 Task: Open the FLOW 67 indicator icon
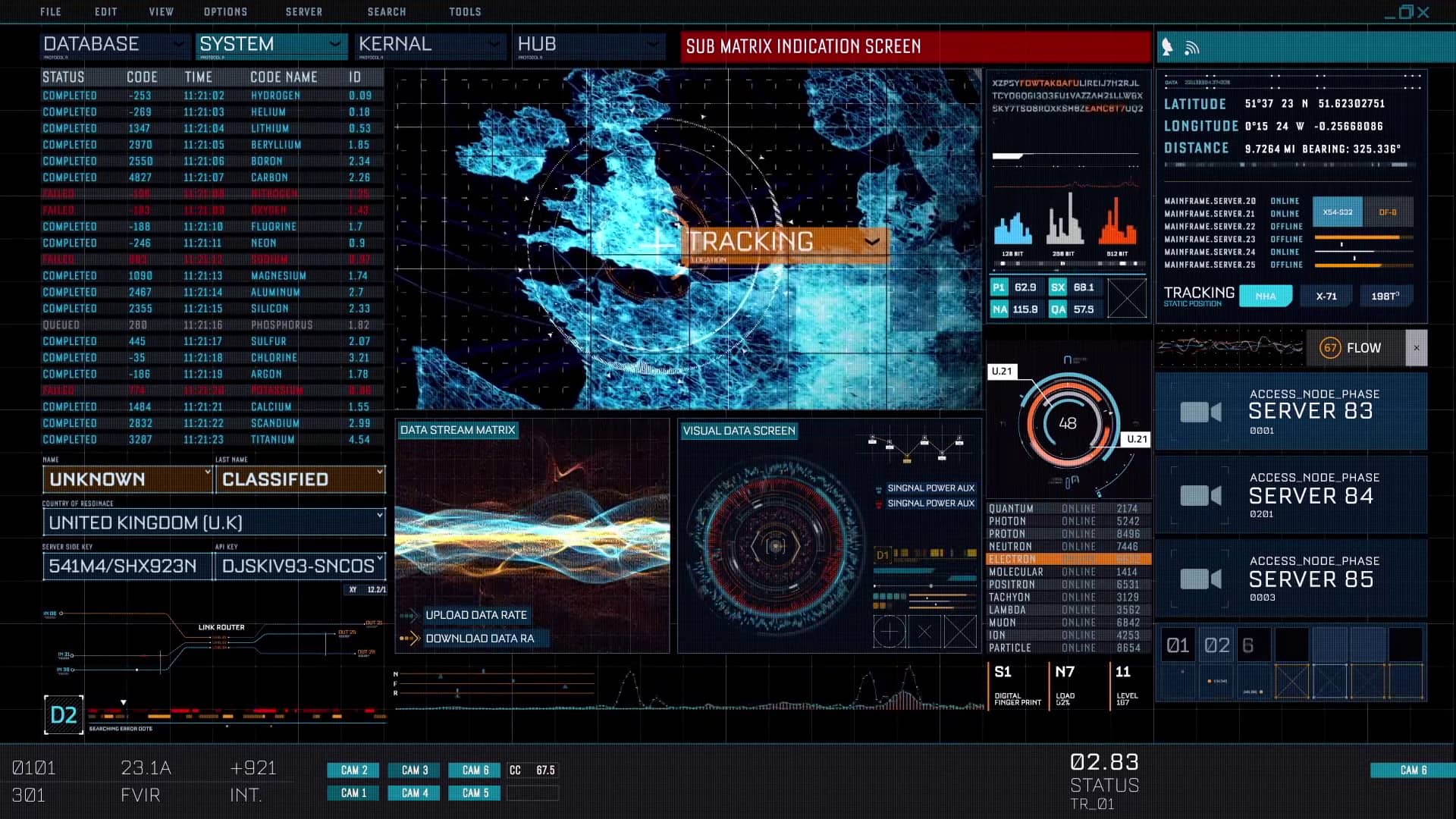1329,347
